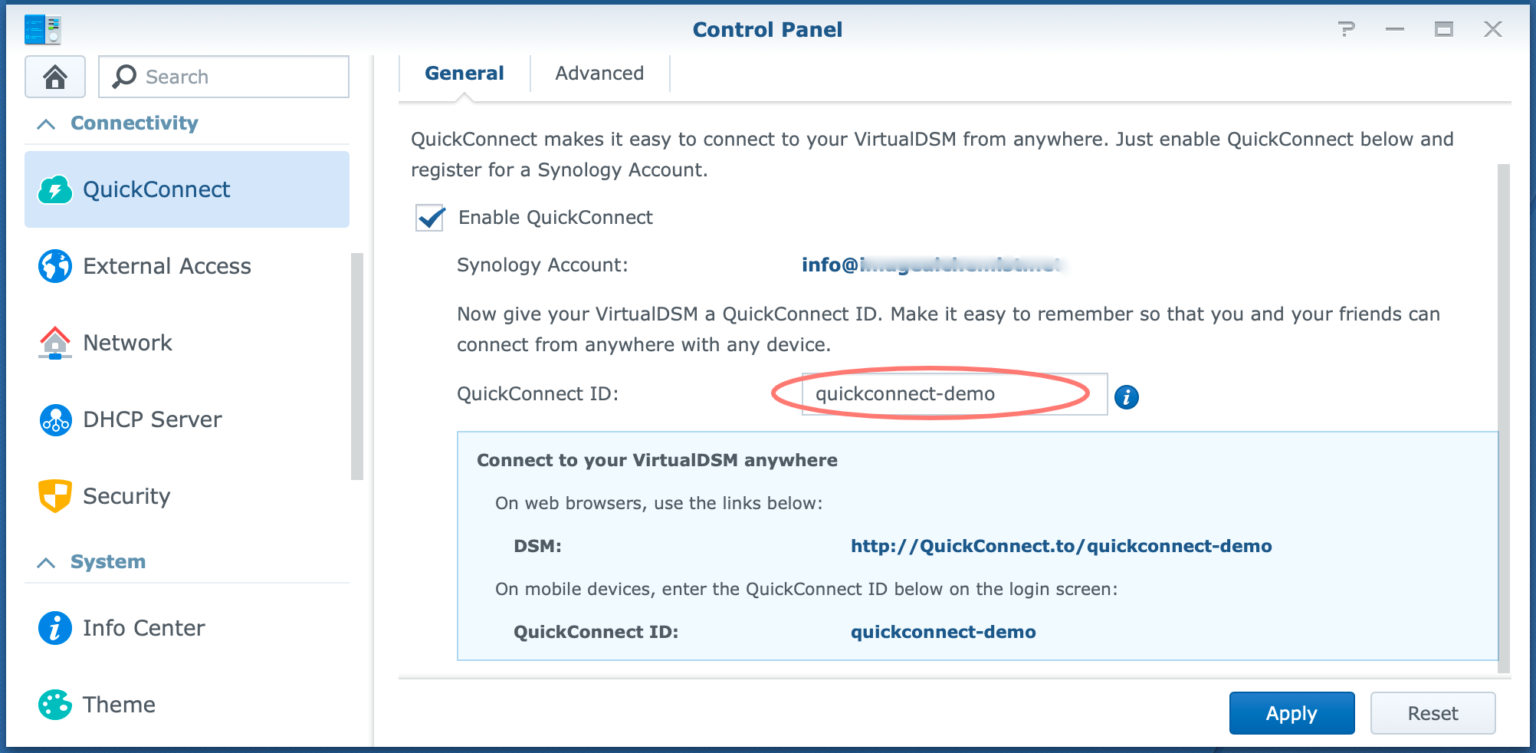Image resolution: width=1536 pixels, height=753 pixels.
Task: Click the info tooltip beside QuickConnect ID
Action: click(1126, 397)
